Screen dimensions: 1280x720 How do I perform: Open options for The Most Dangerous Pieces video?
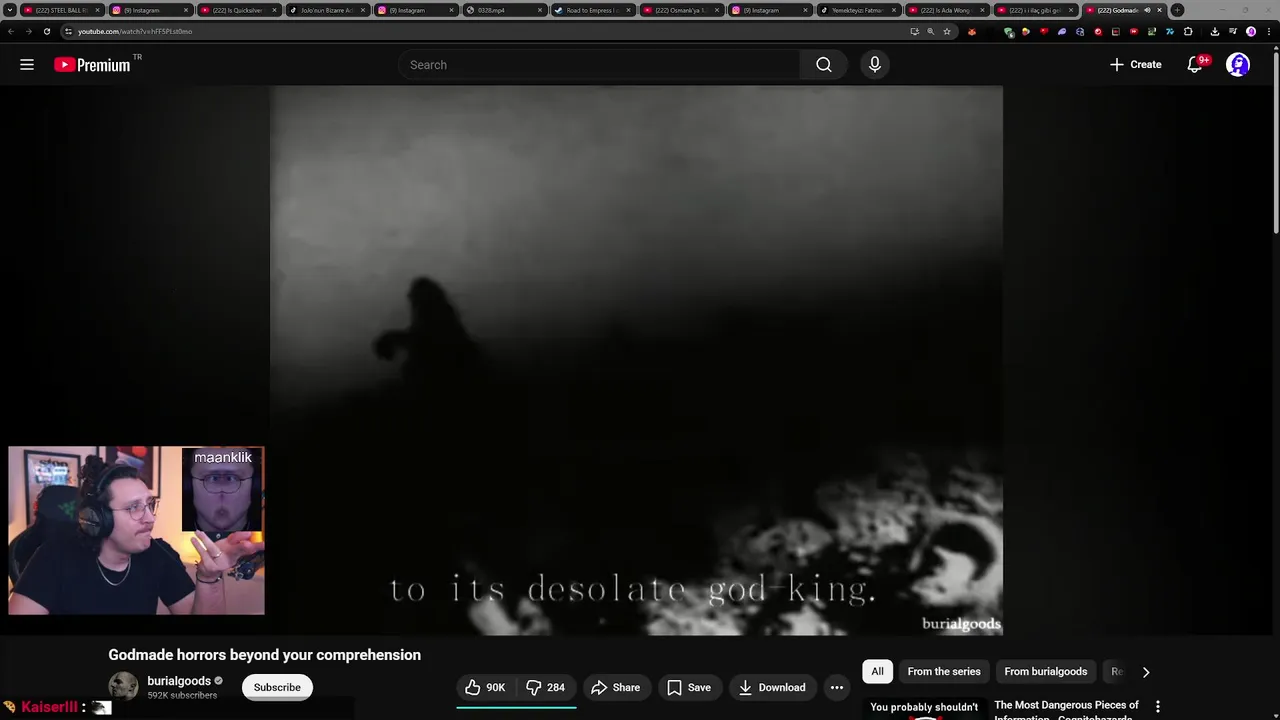tap(1158, 706)
